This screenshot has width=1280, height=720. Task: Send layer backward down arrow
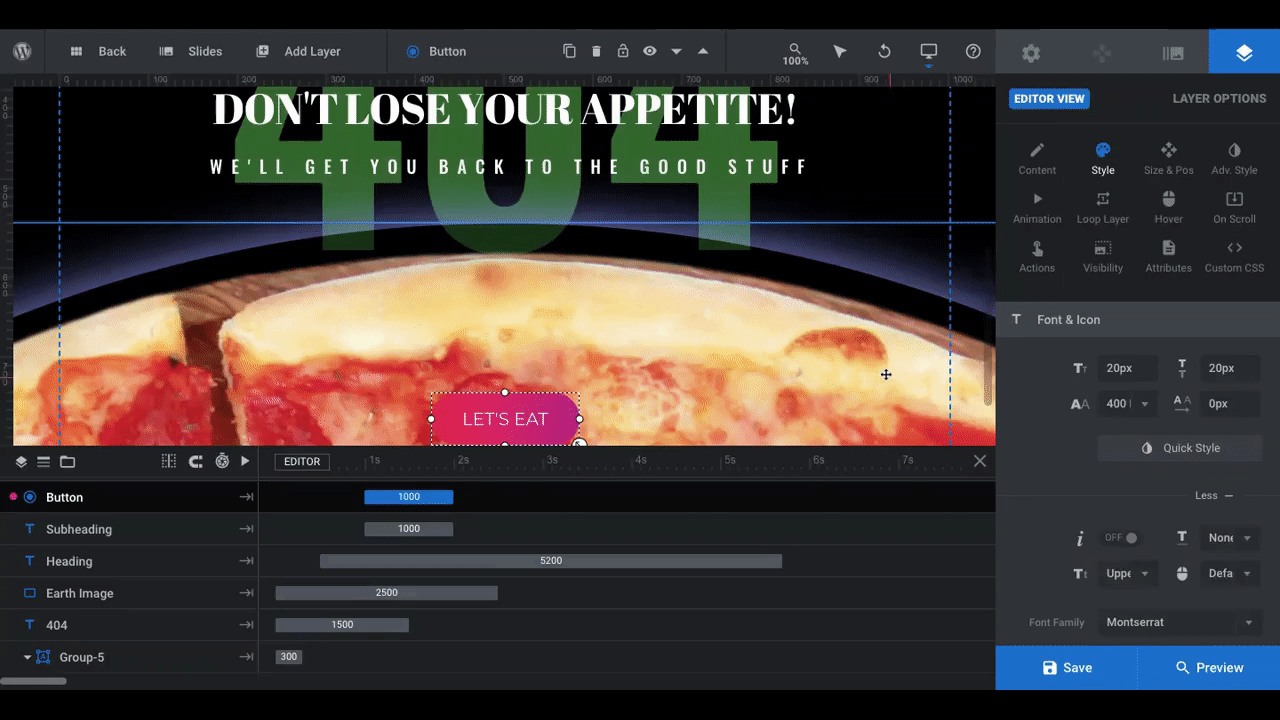(677, 51)
